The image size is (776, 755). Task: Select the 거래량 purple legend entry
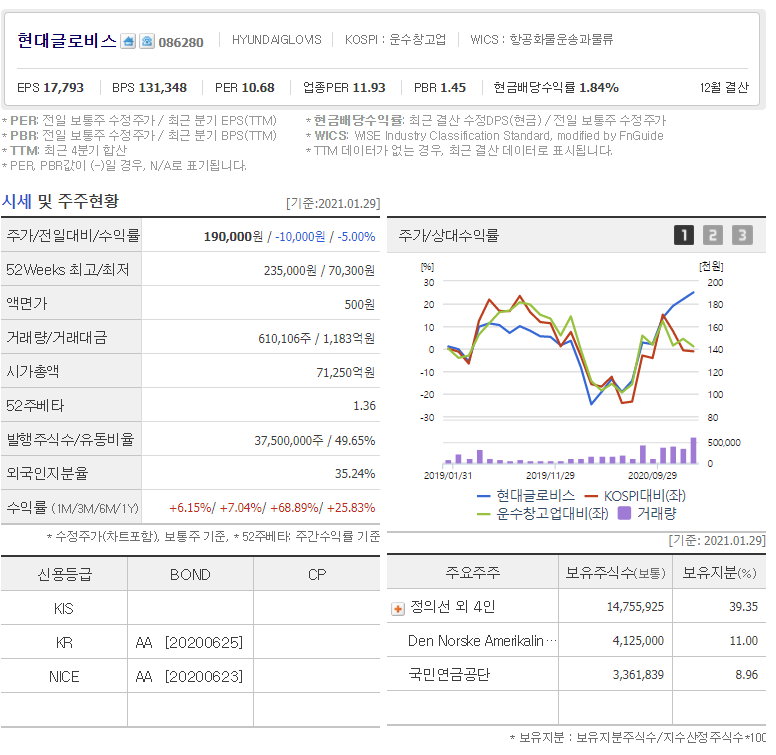click(x=647, y=514)
